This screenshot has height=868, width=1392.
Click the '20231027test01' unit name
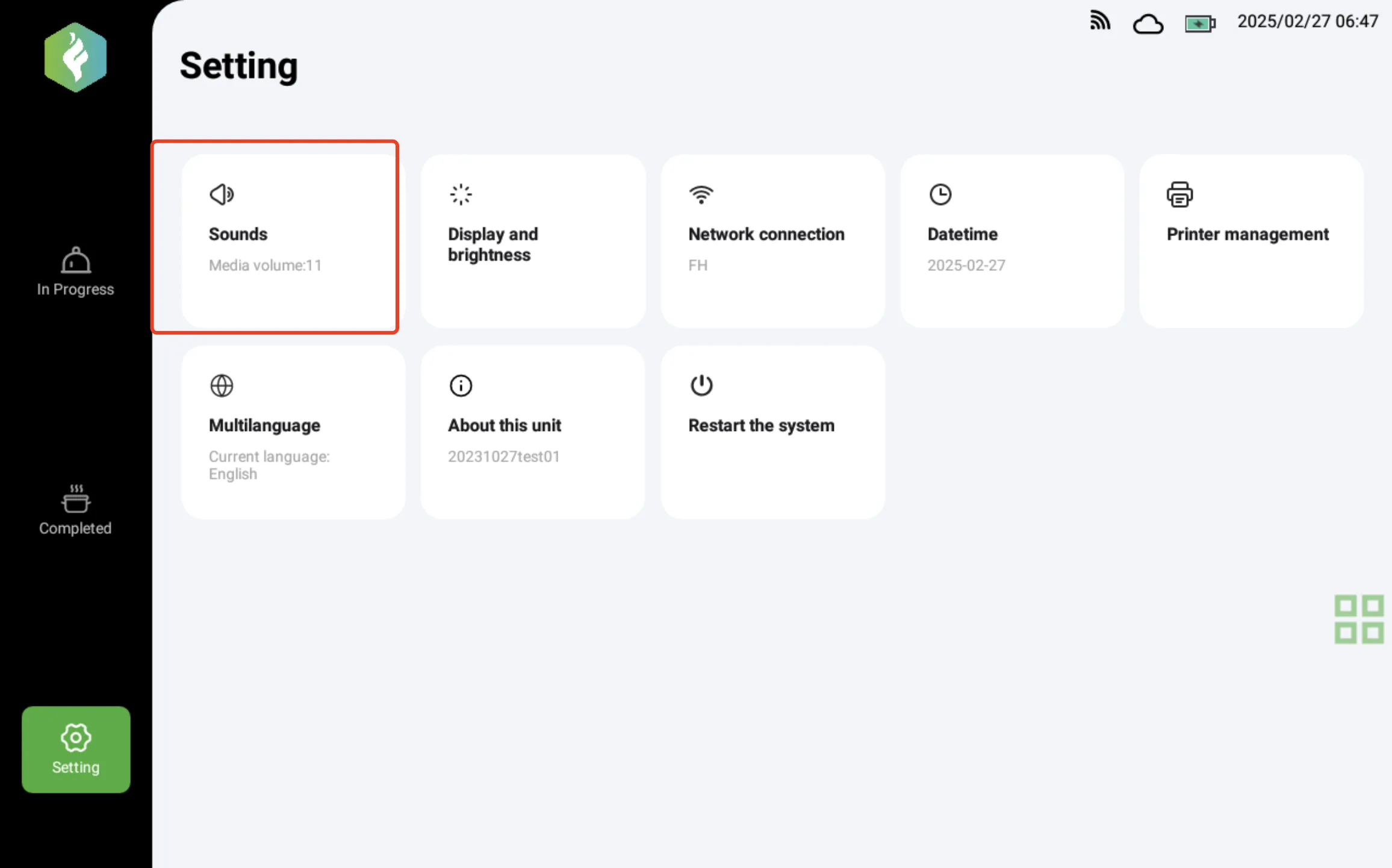(503, 457)
